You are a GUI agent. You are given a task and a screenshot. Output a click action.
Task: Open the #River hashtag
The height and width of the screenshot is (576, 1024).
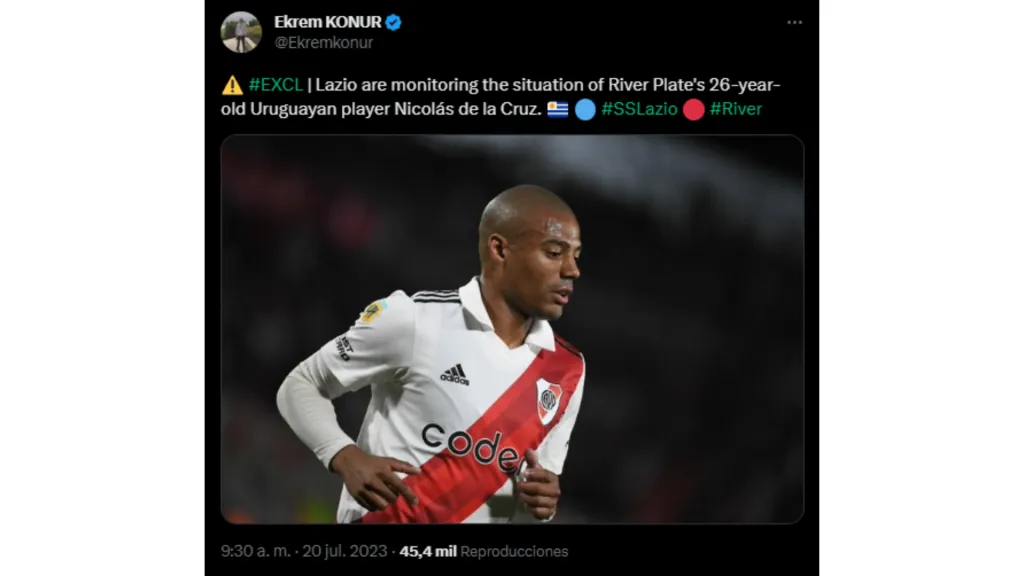tap(735, 109)
